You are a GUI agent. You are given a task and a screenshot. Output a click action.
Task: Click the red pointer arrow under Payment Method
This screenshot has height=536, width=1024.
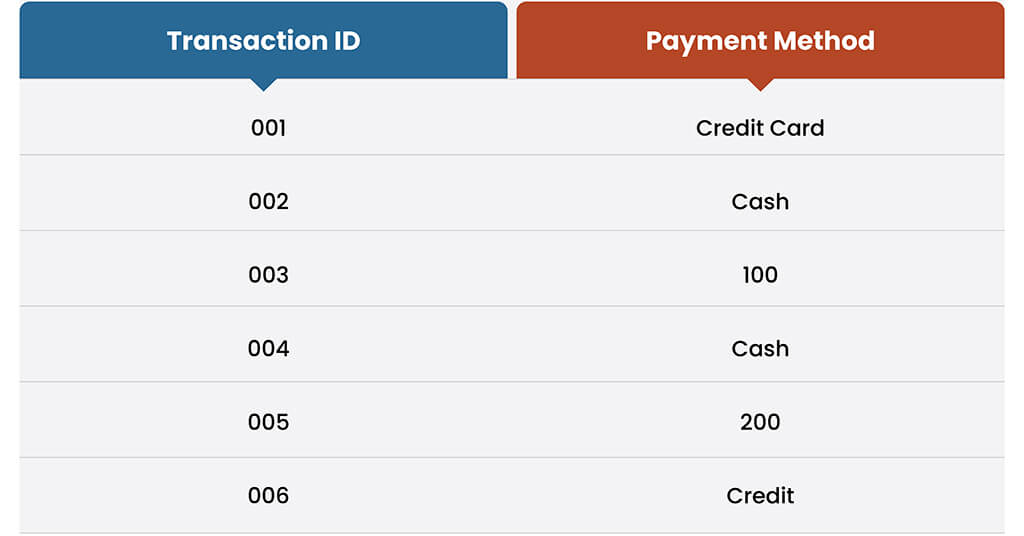click(x=760, y=84)
